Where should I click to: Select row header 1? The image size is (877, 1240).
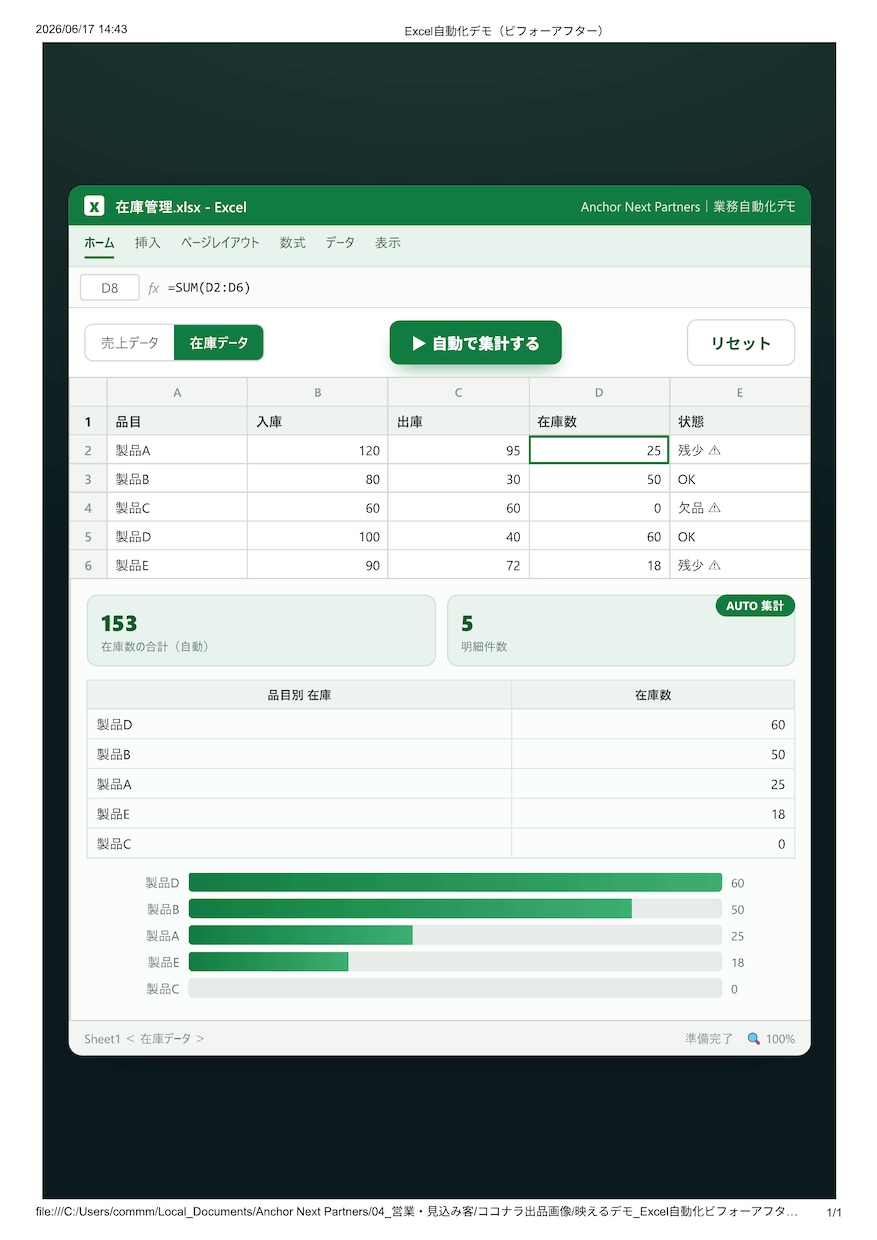coord(88,422)
